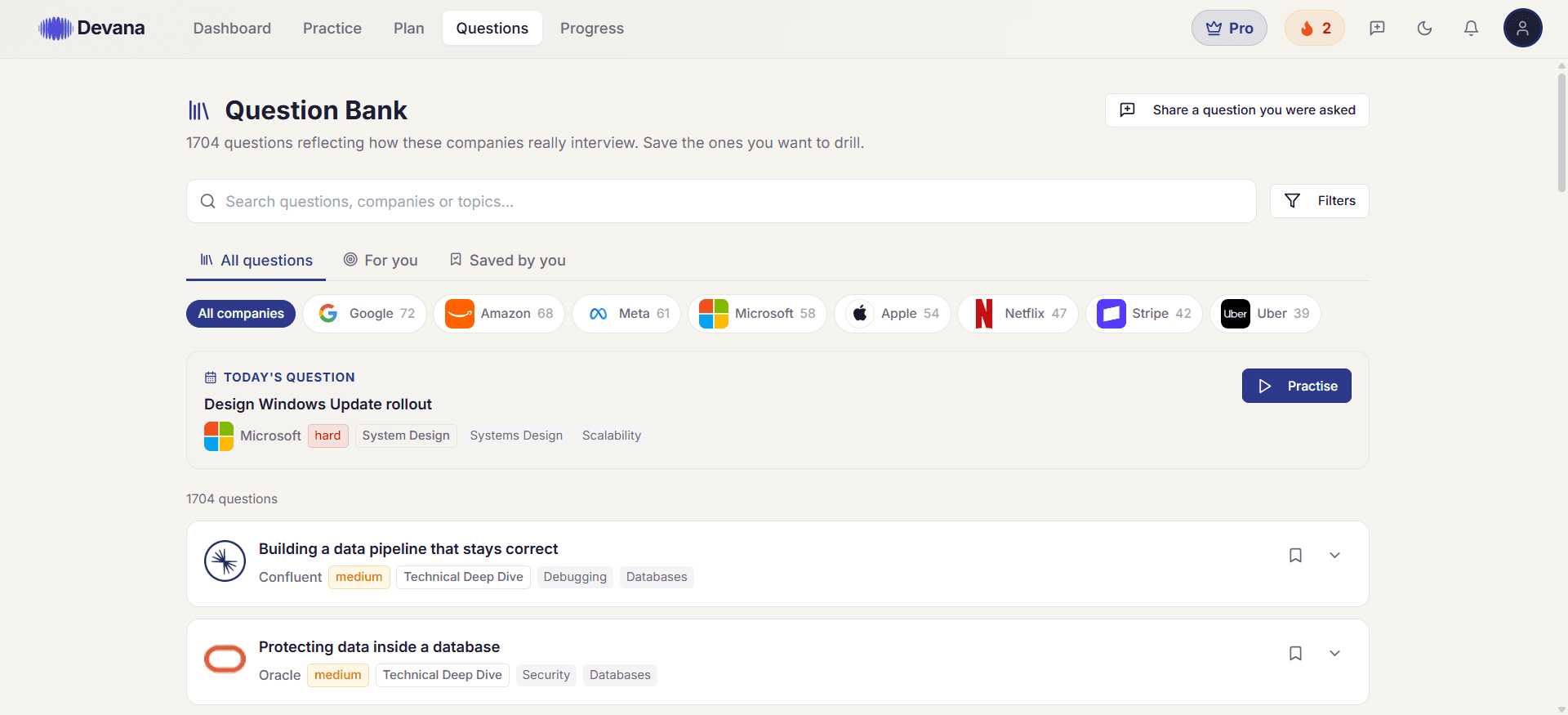The image size is (1568, 715).
Task: Bookmark the Oracle database protection question
Action: pyautogui.click(x=1295, y=654)
